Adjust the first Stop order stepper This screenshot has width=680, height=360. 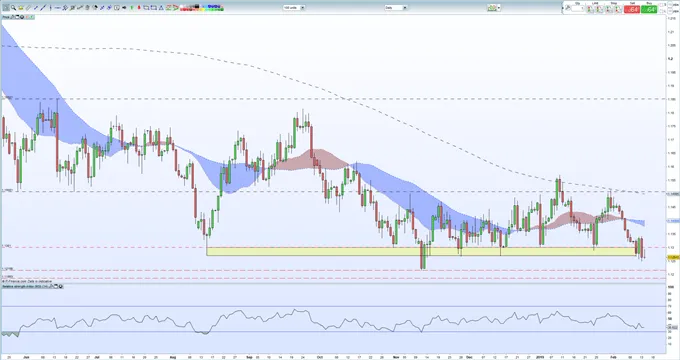point(608,9)
